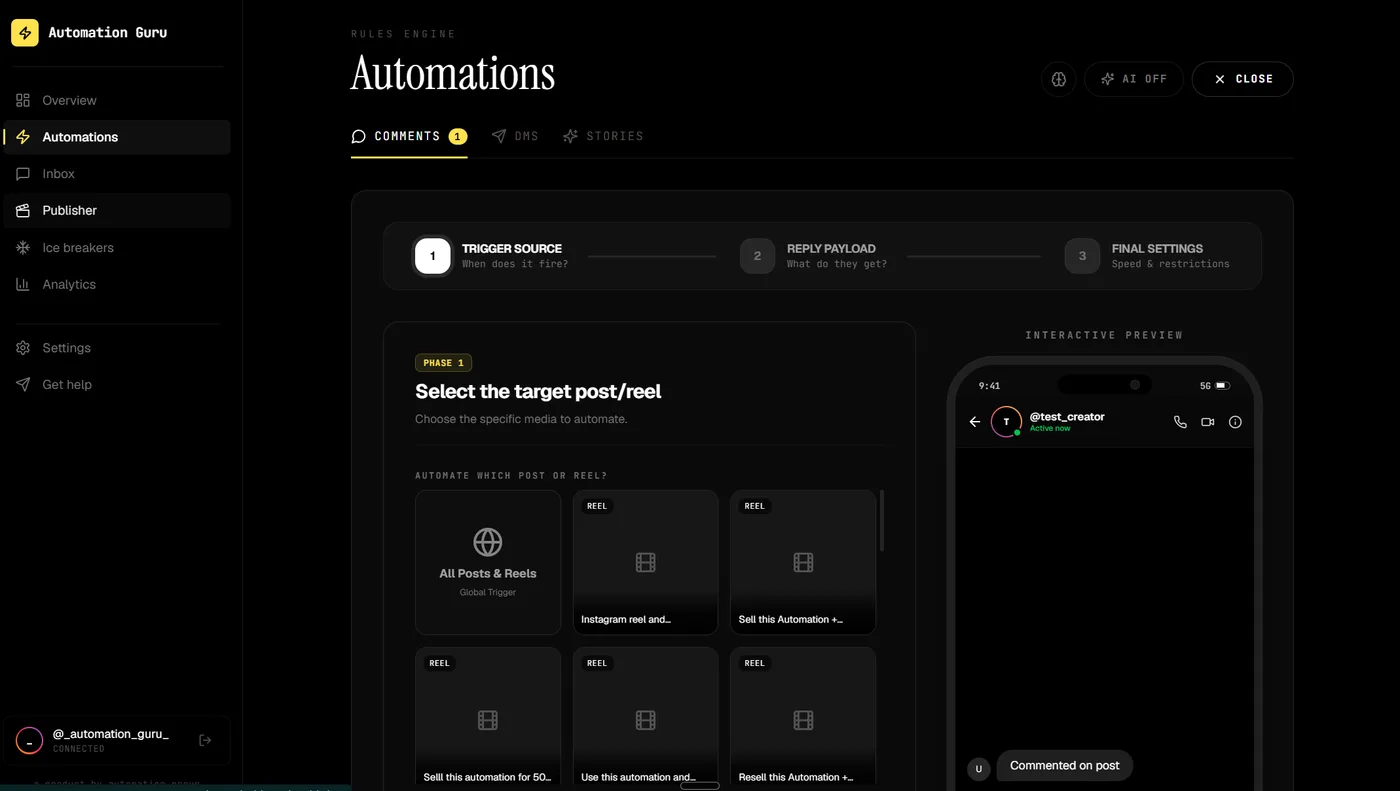Image resolution: width=1400 pixels, height=791 pixels.
Task: Switch to the DMs tab
Action: [515, 137]
